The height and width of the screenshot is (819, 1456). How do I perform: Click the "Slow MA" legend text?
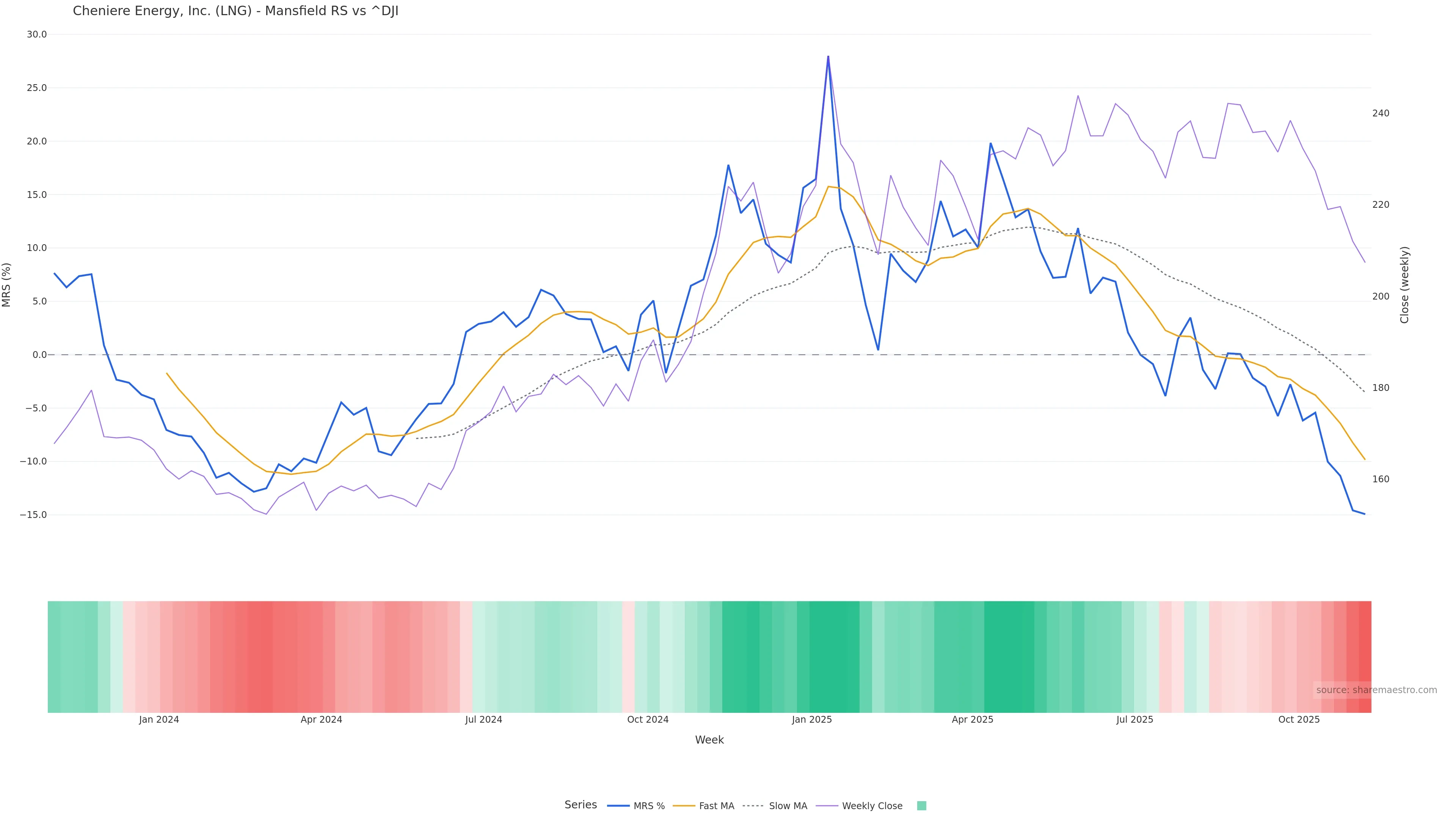[x=788, y=806]
